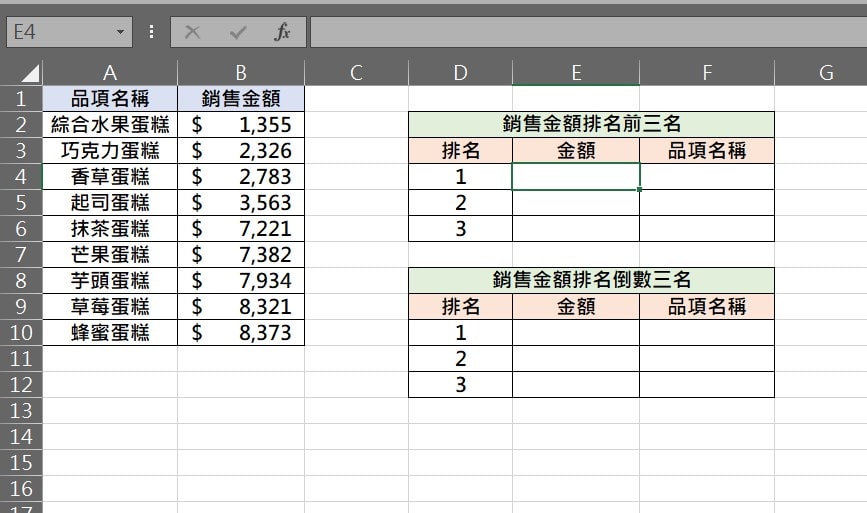Viewport: 867px width, 513px height.
Task: Click the amount cell $2,326
Action: coord(241,150)
